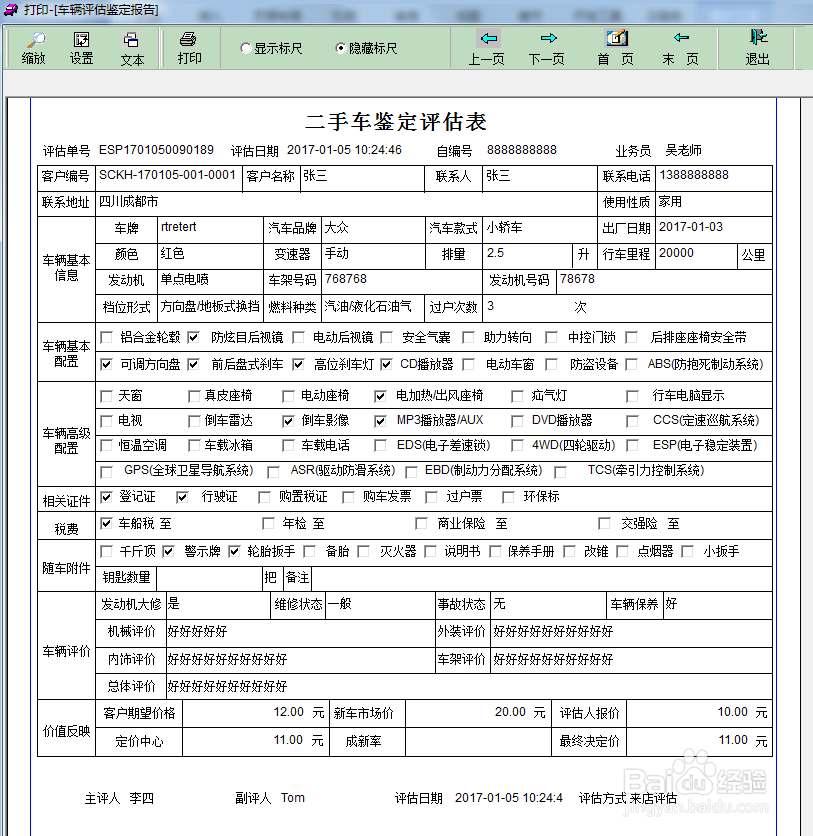Toggle the 倒车影像 checkbox
The height and width of the screenshot is (836, 813).
click(288, 421)
